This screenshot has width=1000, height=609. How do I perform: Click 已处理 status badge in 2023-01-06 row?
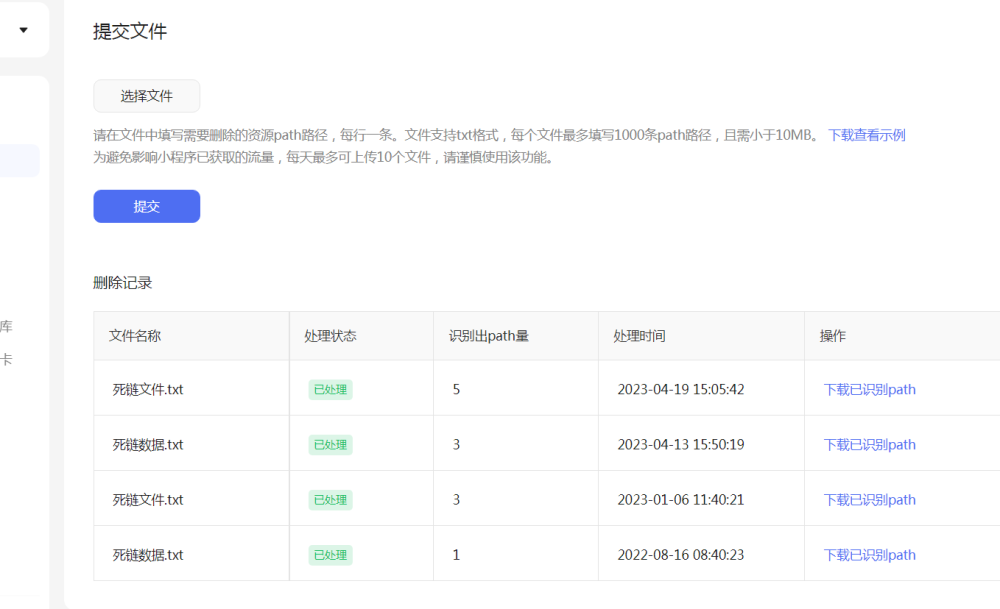tap(330, 500)
